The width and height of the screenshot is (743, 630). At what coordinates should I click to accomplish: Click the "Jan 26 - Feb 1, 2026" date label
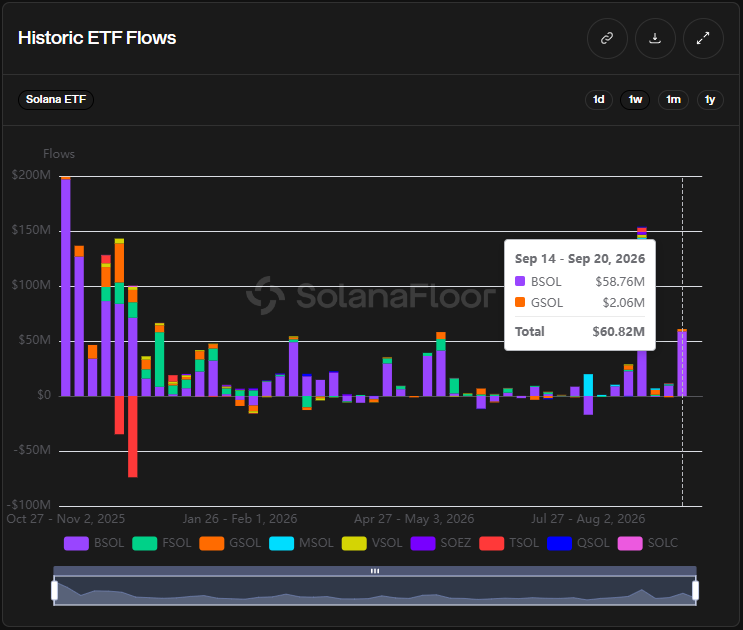(x=240, y=519)
